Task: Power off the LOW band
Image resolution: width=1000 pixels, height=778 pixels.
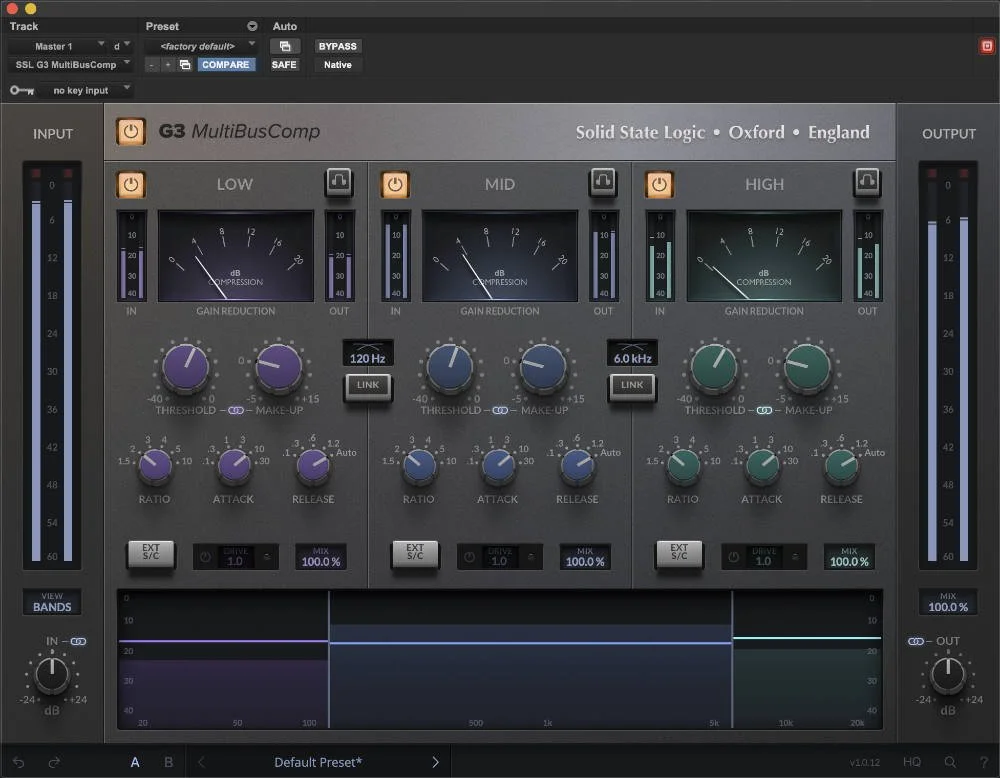Action: (x=131, y=184)
